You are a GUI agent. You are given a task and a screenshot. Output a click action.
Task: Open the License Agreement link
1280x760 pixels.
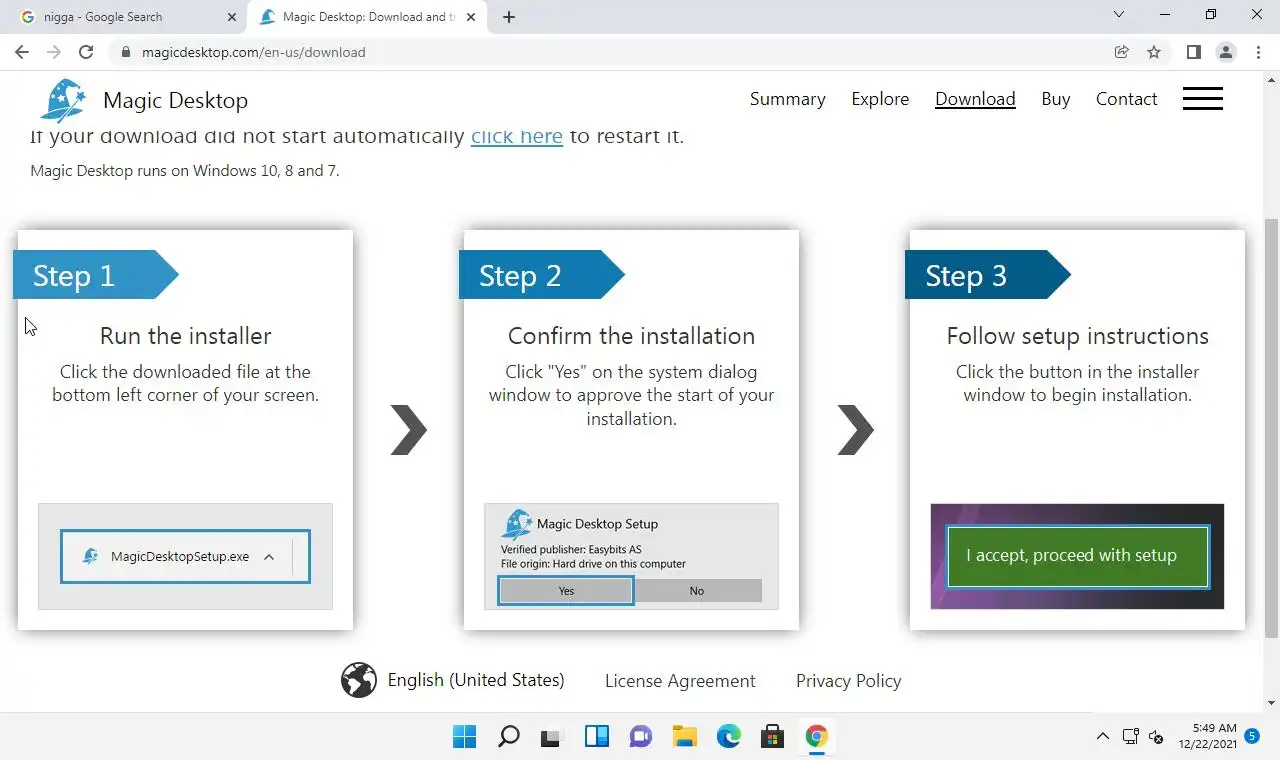coord(680,681)
